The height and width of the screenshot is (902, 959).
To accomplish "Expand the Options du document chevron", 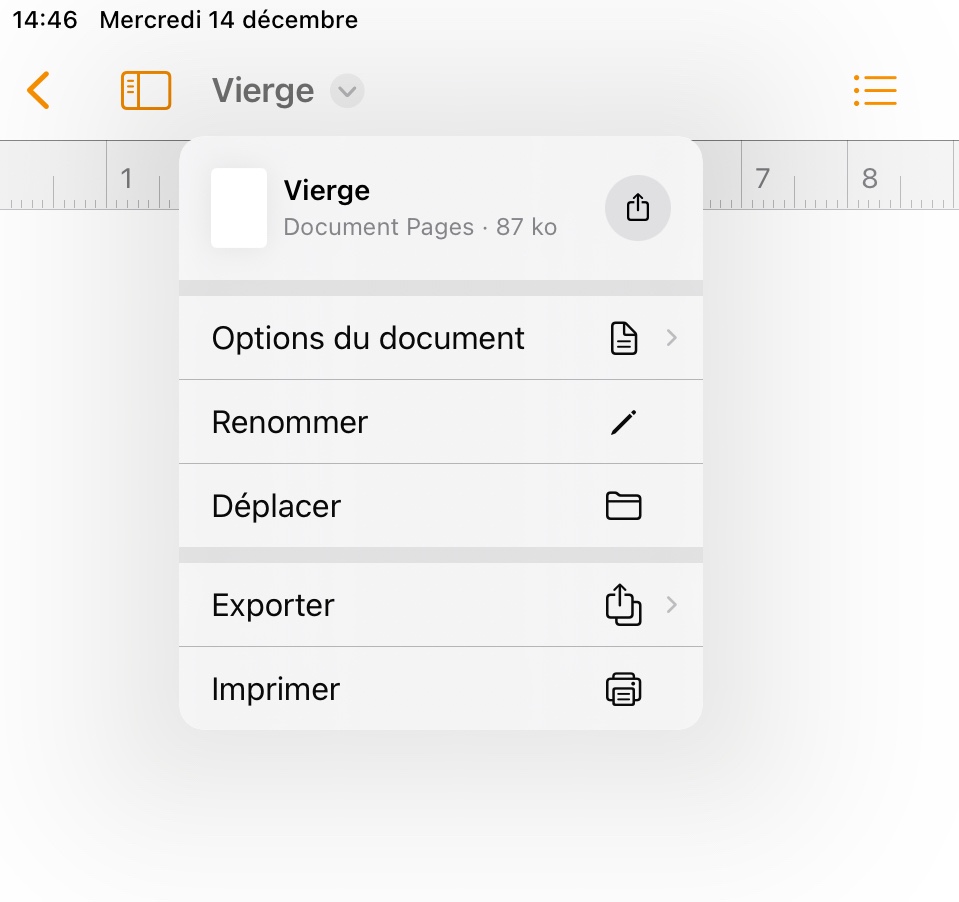I will 672,338.
